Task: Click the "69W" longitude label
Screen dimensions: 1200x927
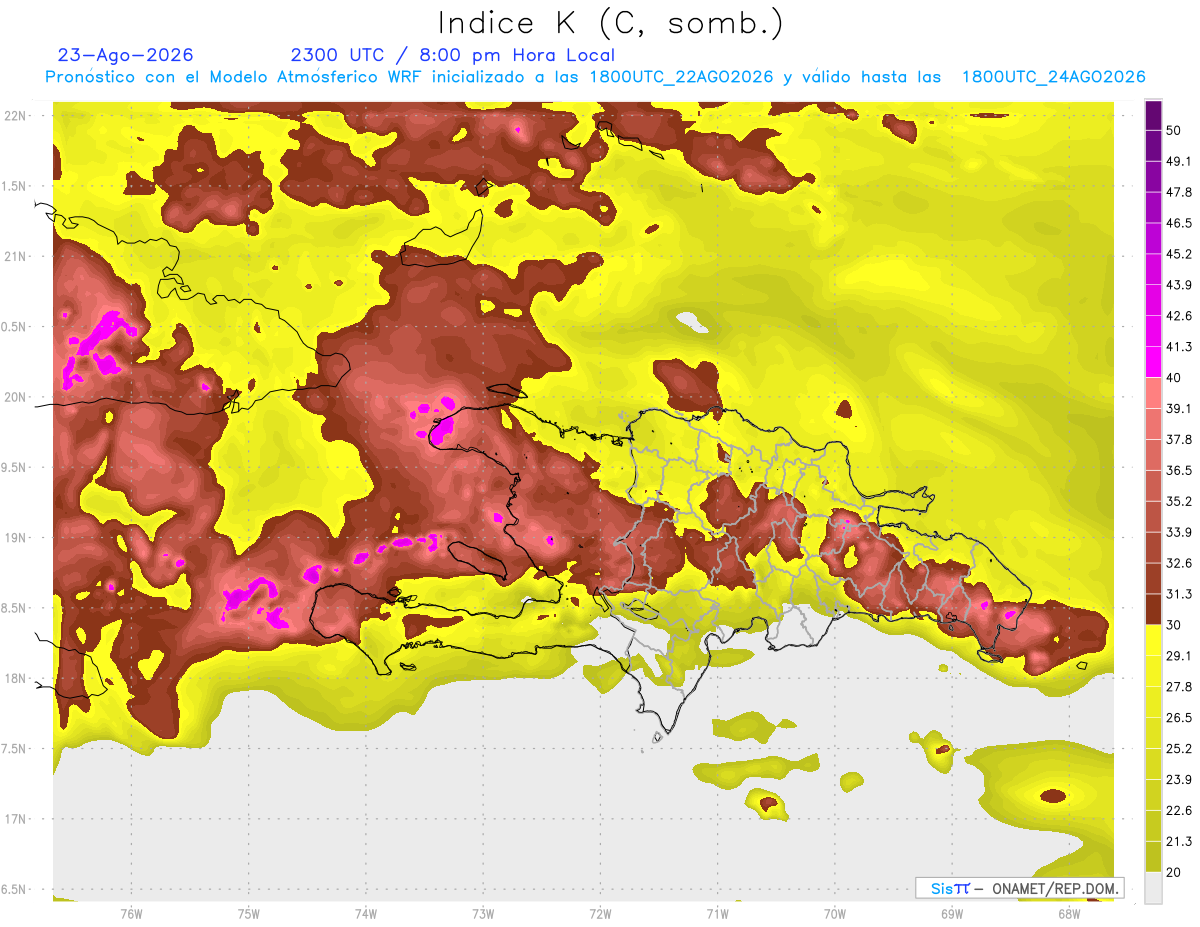Action: point(952,914)
